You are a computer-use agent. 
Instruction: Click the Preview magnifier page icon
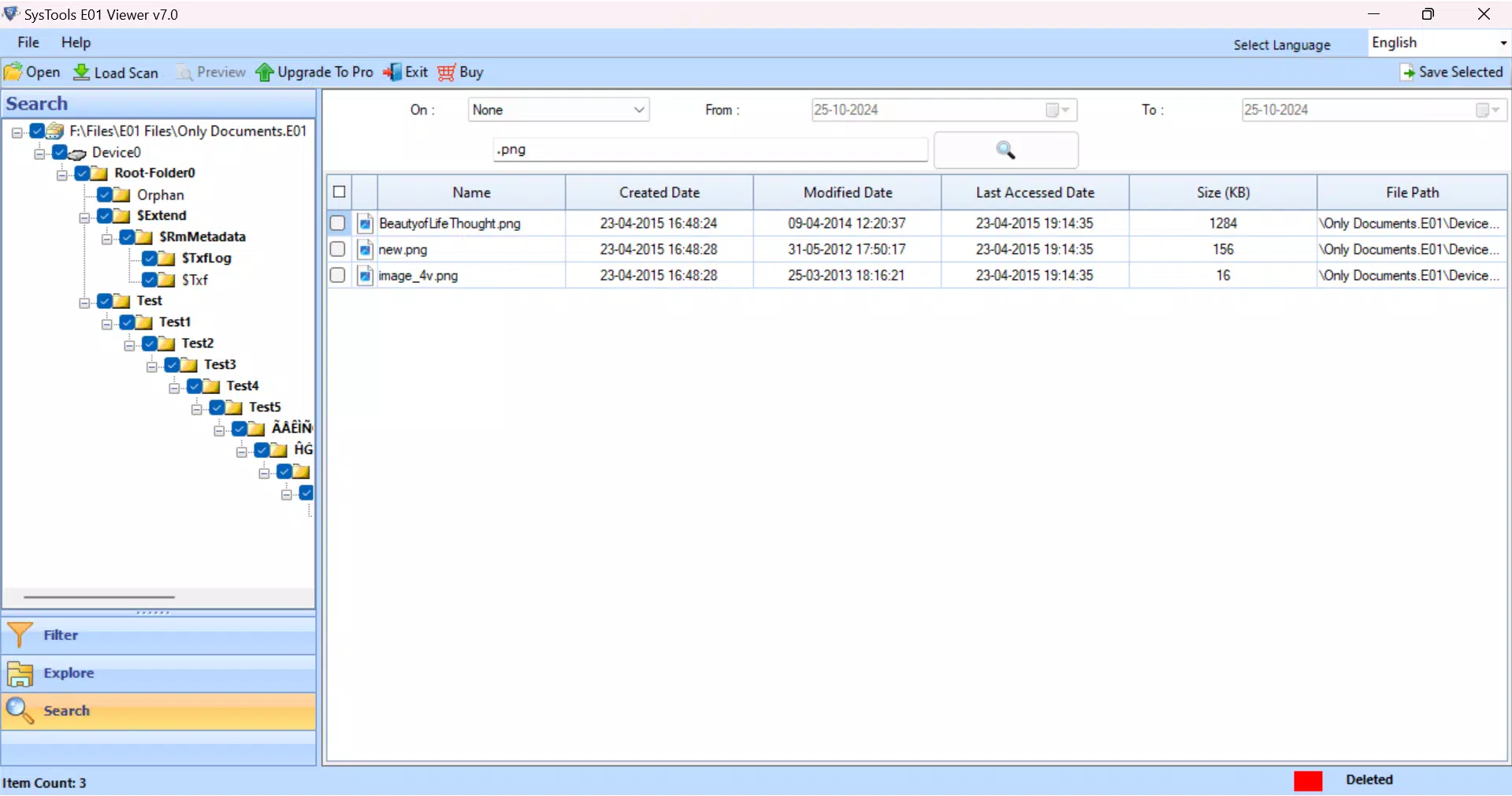point(184,73)
